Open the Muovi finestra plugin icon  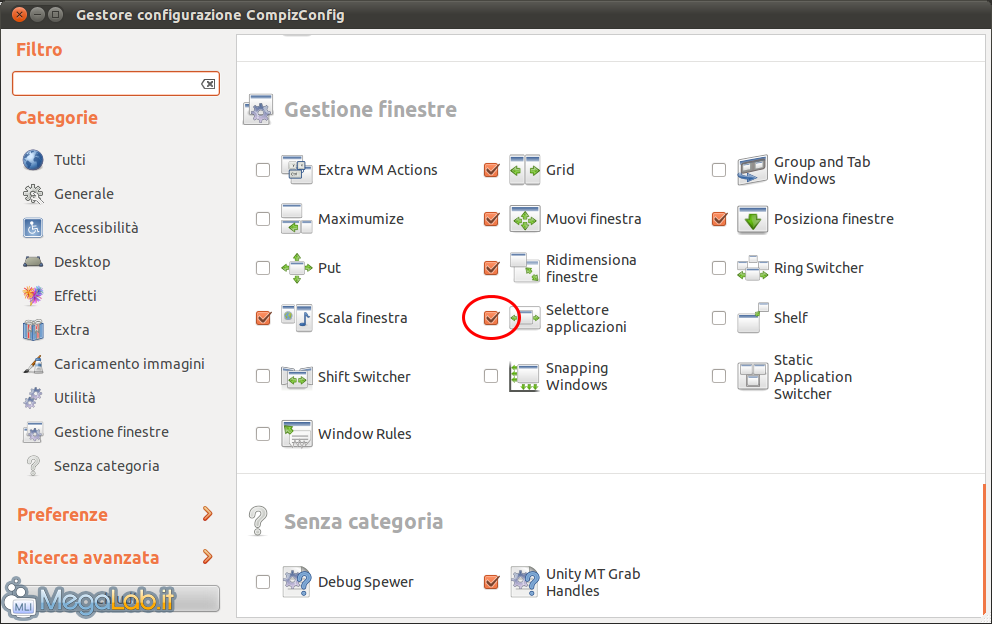(x=524, y=219)
